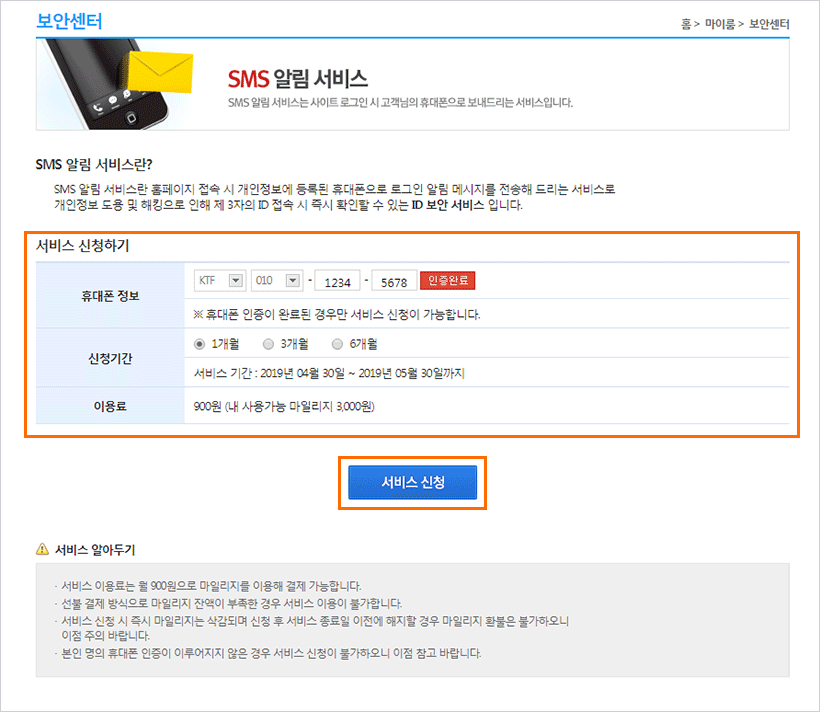Screen dimensions: 820x712
Task: Click the 서비스 신청 button
Action: (412, 481)
